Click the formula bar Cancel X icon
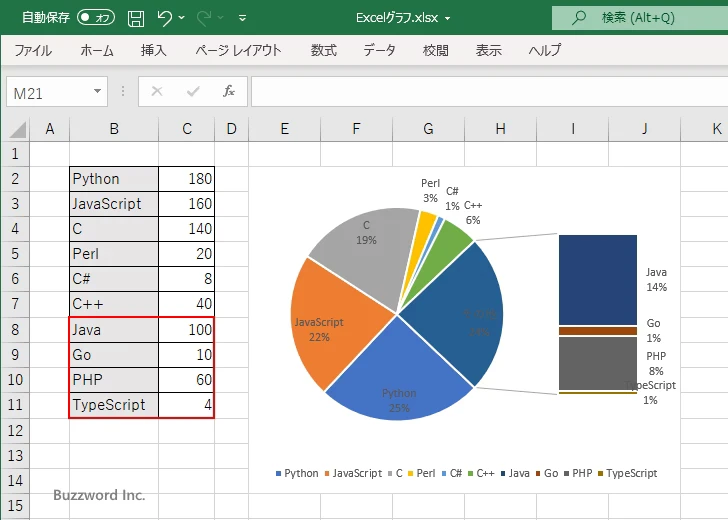This screenshot has height=520, width=728. [x=157, y=91]
